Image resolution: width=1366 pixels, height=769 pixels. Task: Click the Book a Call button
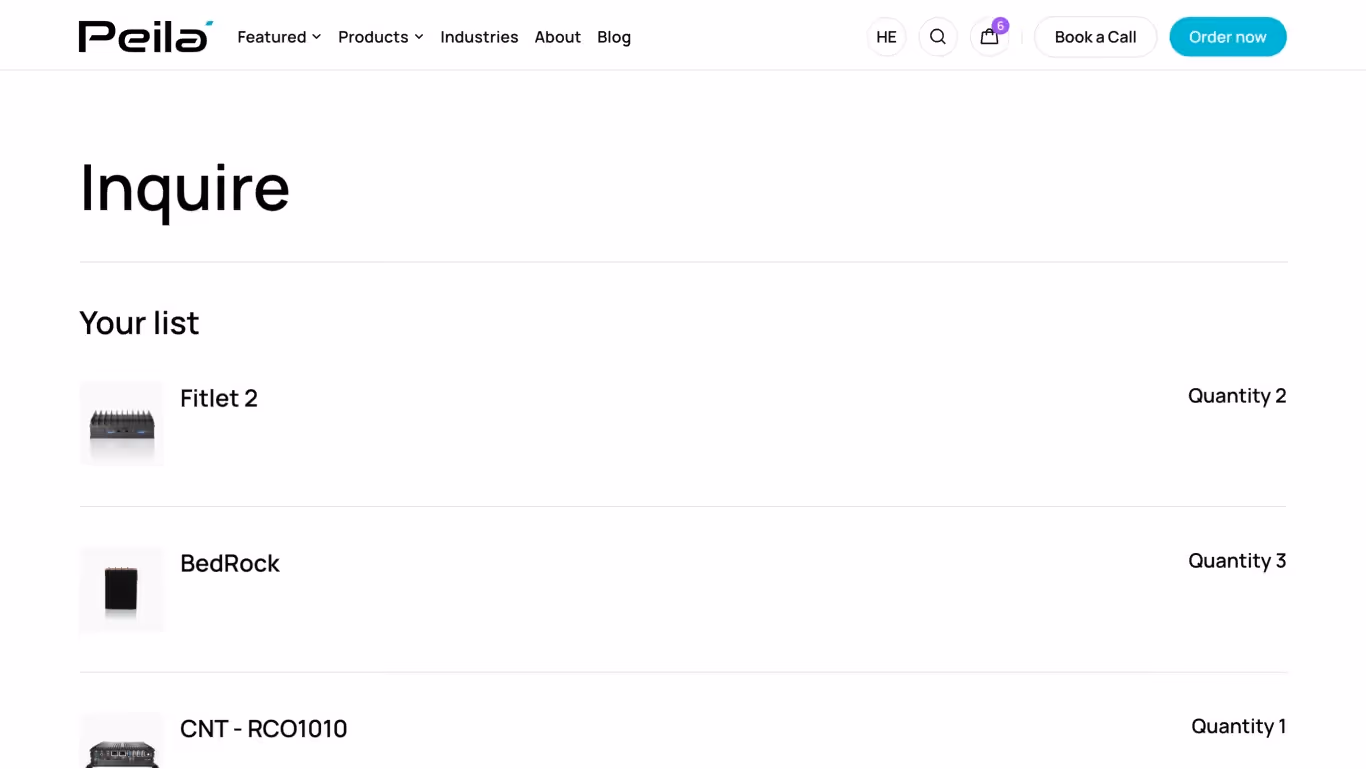[x=1095, y=37]
